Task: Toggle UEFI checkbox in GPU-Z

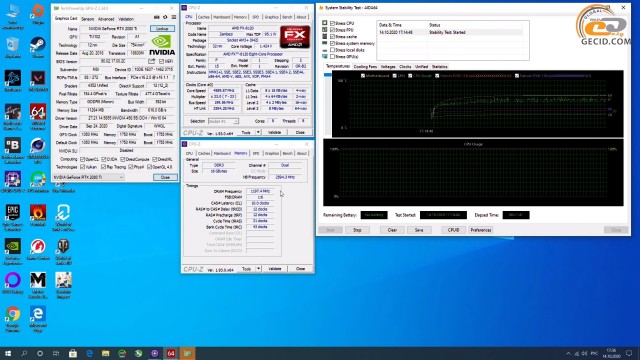Action: pyautogui.click(x=161, y=61)
